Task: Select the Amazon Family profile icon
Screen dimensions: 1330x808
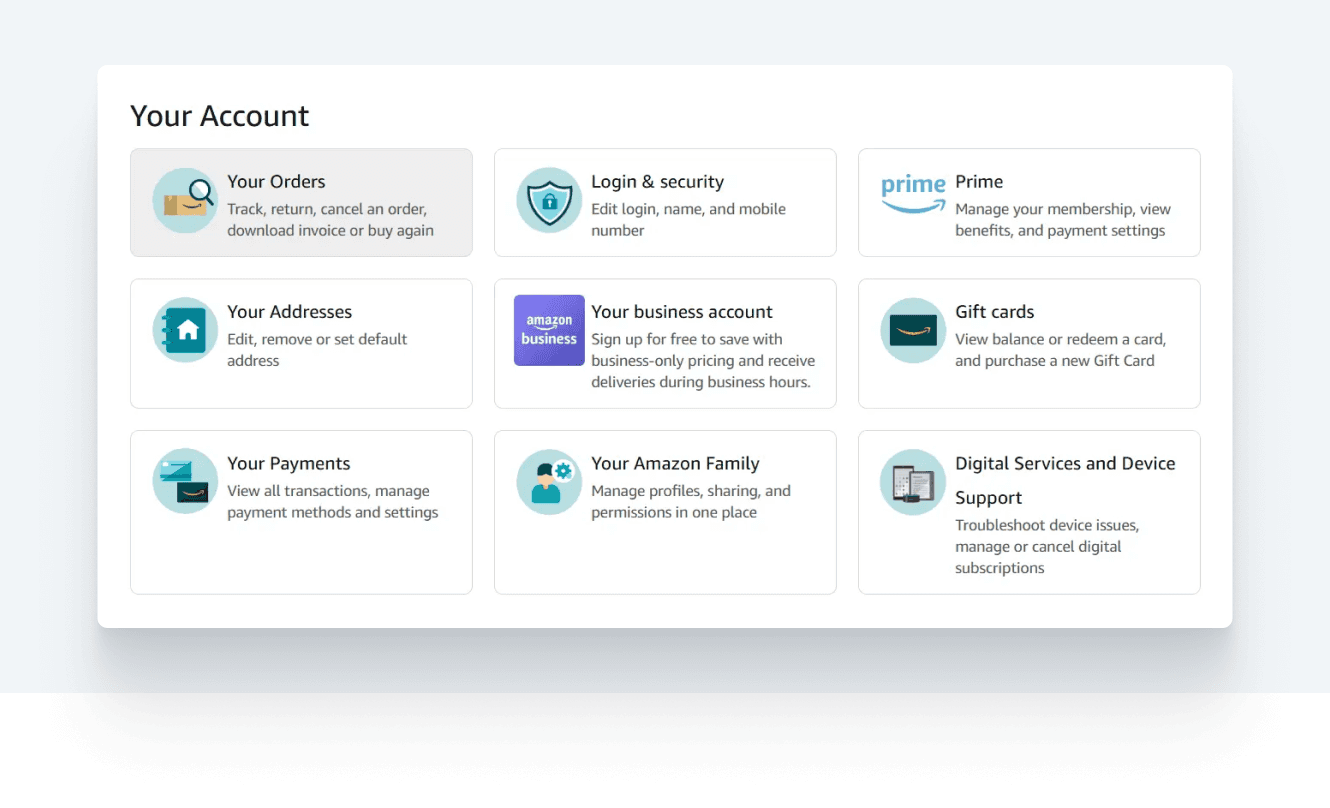Action: pyautogui.click(x=549, y=481)
